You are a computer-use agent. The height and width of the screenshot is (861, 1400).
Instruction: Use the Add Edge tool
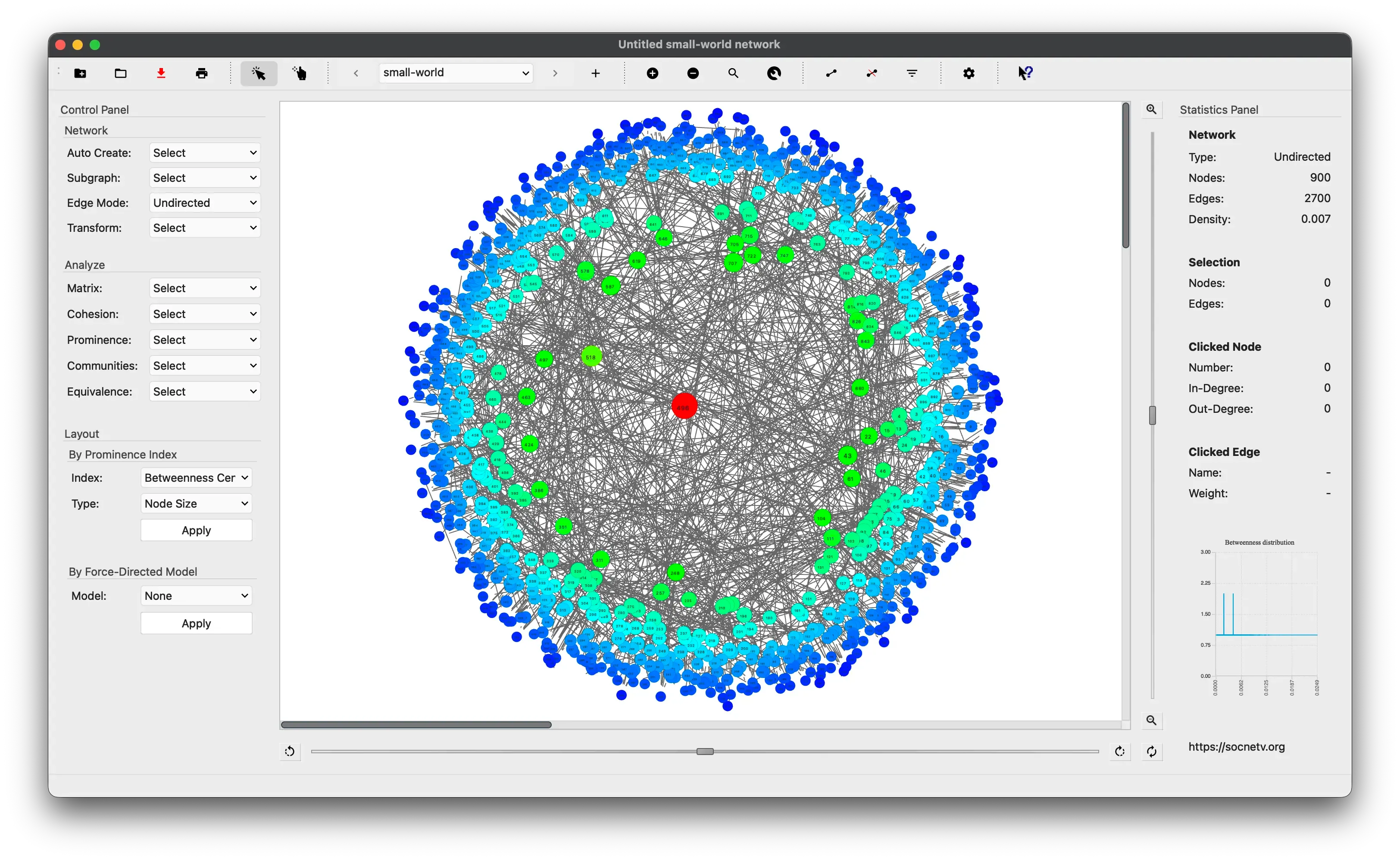click(x=831, y=73)
